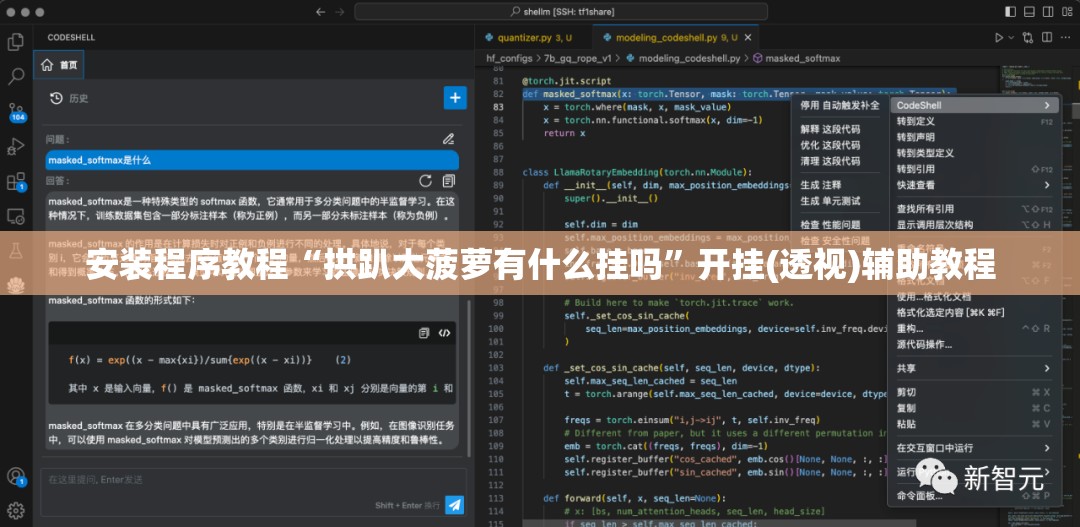The image size is (1080, 527).
Task: Send the question with paper plane button
Action: [455, 505]
